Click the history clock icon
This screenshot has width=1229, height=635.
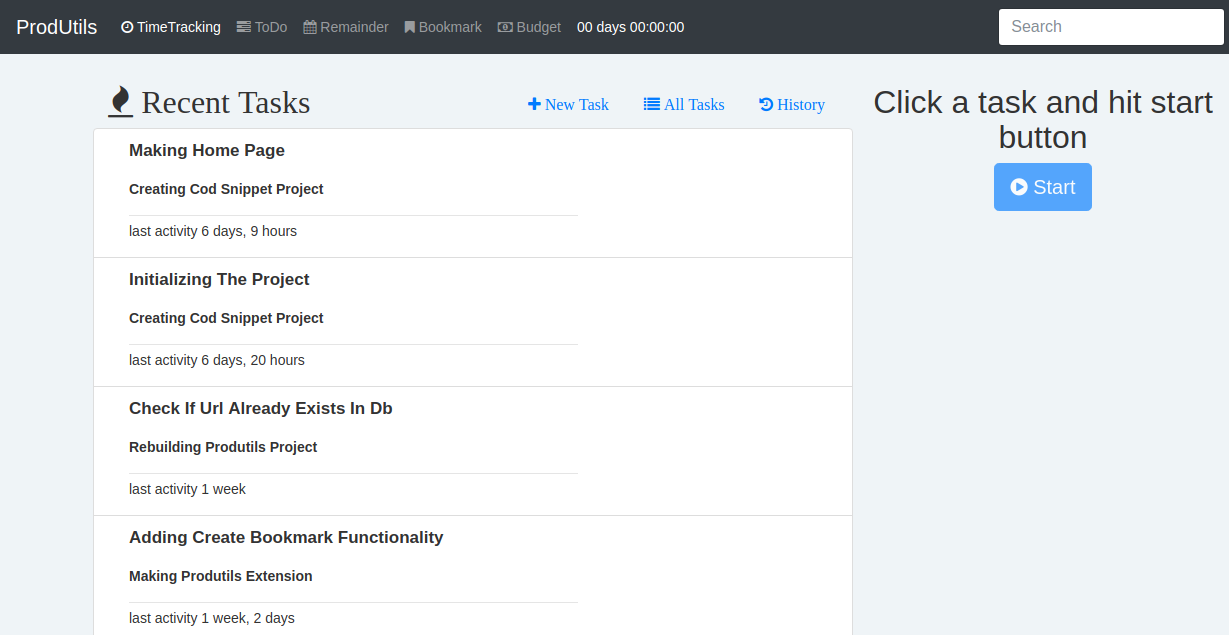tap(766, 104)
